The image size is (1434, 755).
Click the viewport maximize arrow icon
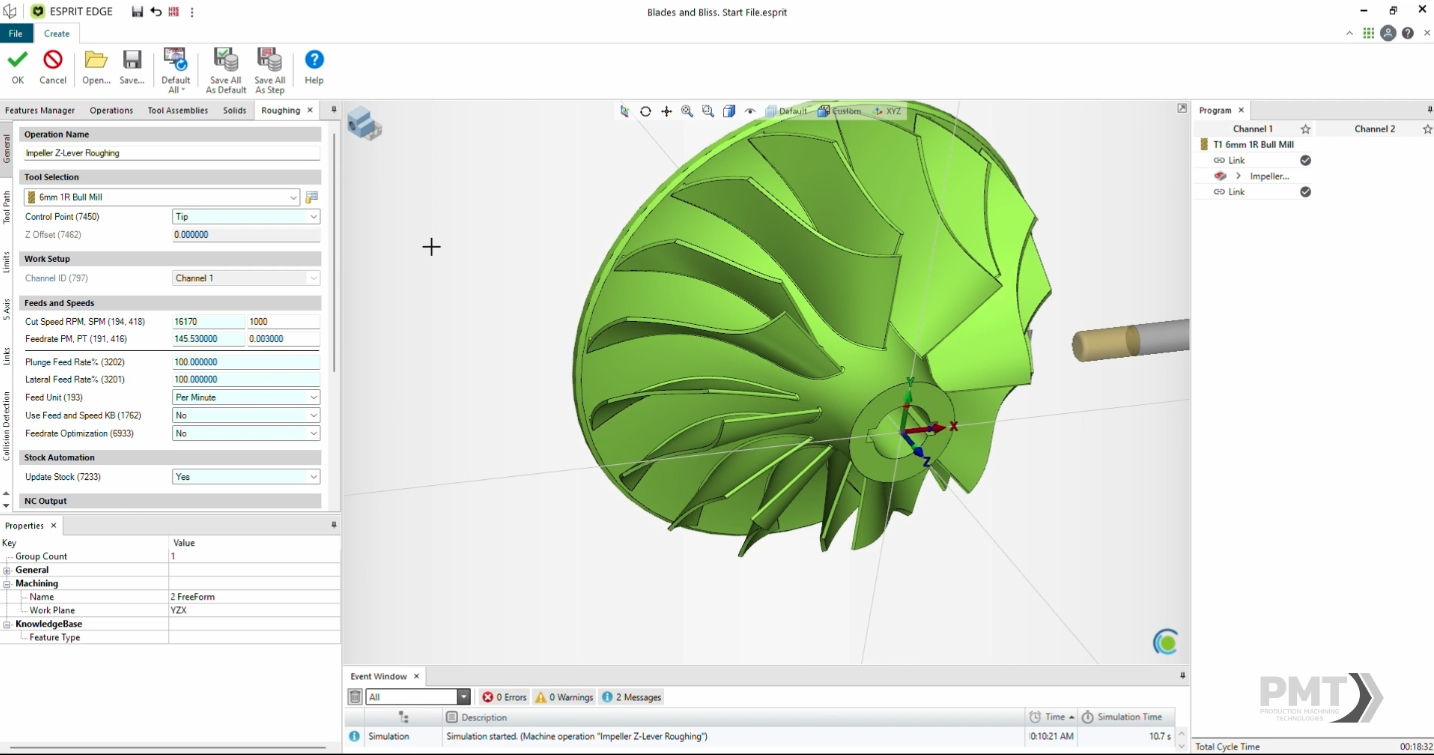(x=1182, y=108)
